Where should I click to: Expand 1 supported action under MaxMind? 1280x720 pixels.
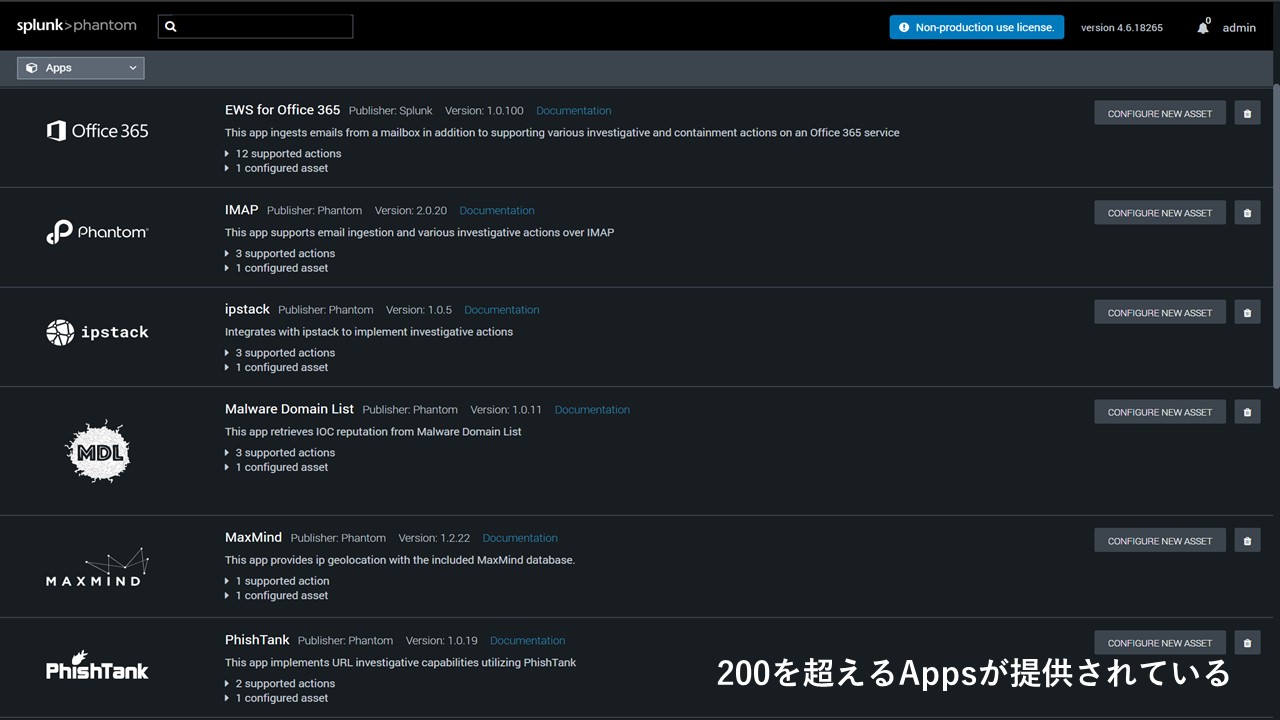click(277, 580)
